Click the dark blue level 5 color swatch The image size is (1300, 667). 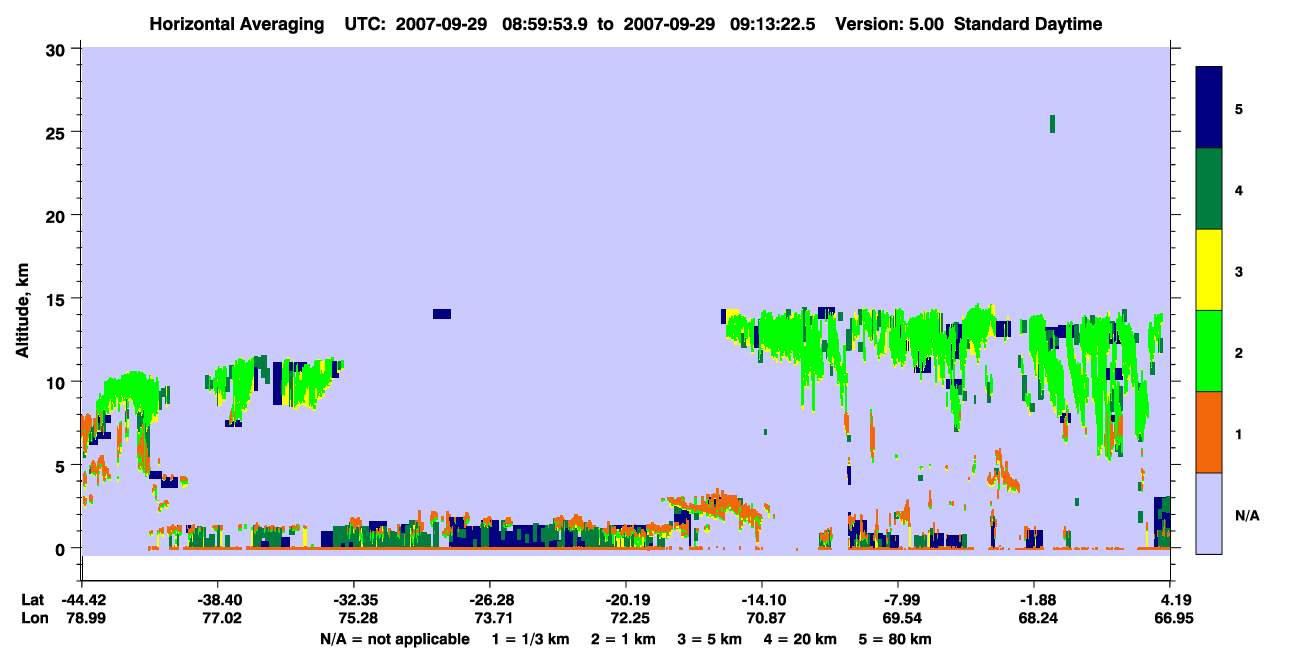(1209, 107)
